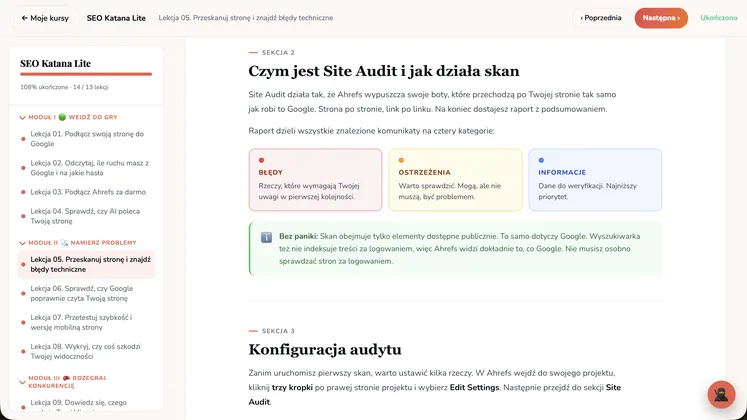This screenshot has width=747, height=420.
Task: Click the Ukończono completion link
Action: click(718, 18)
